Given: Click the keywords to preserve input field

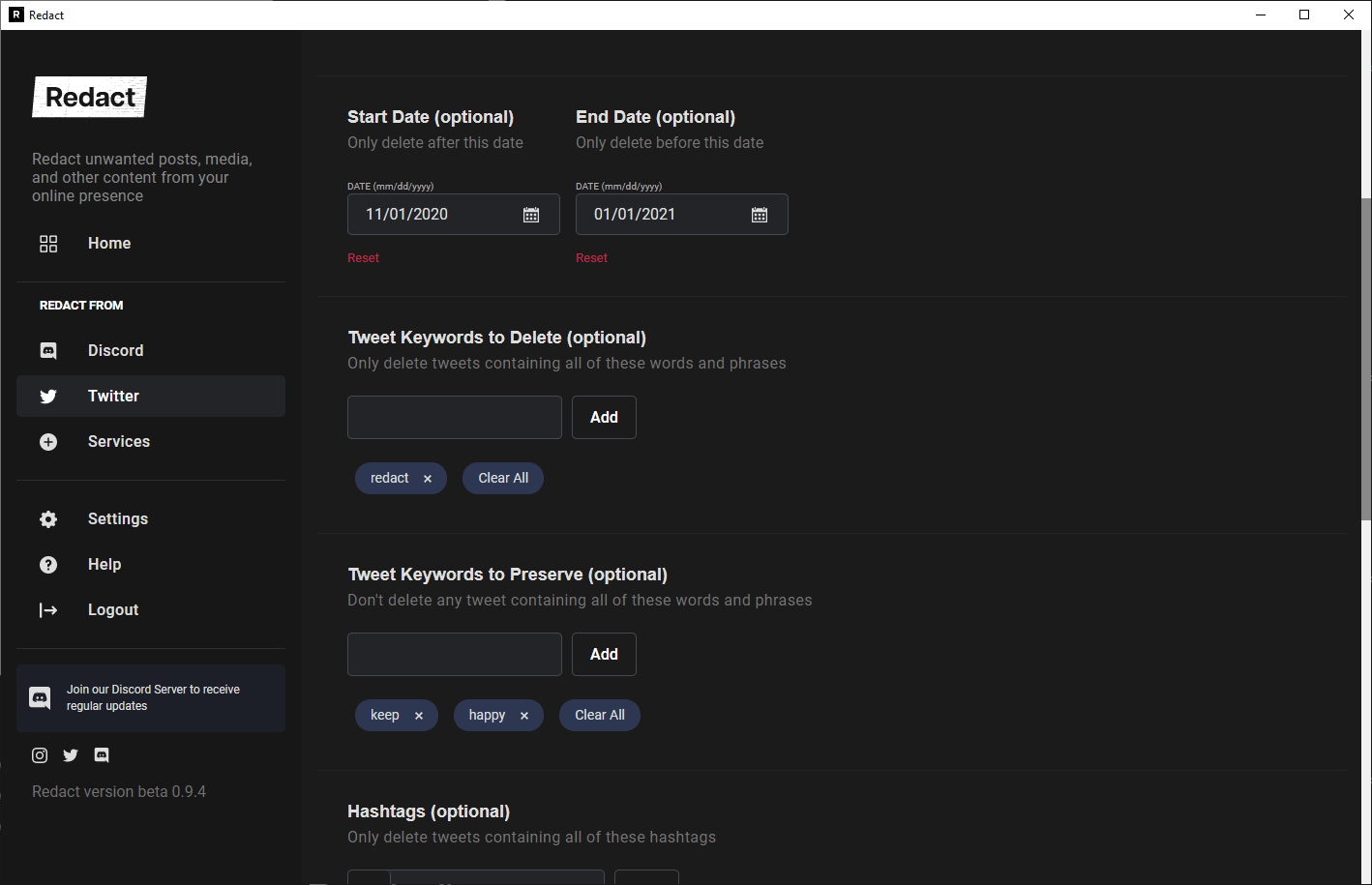Looking at the screenshot, I should (454, 654).
